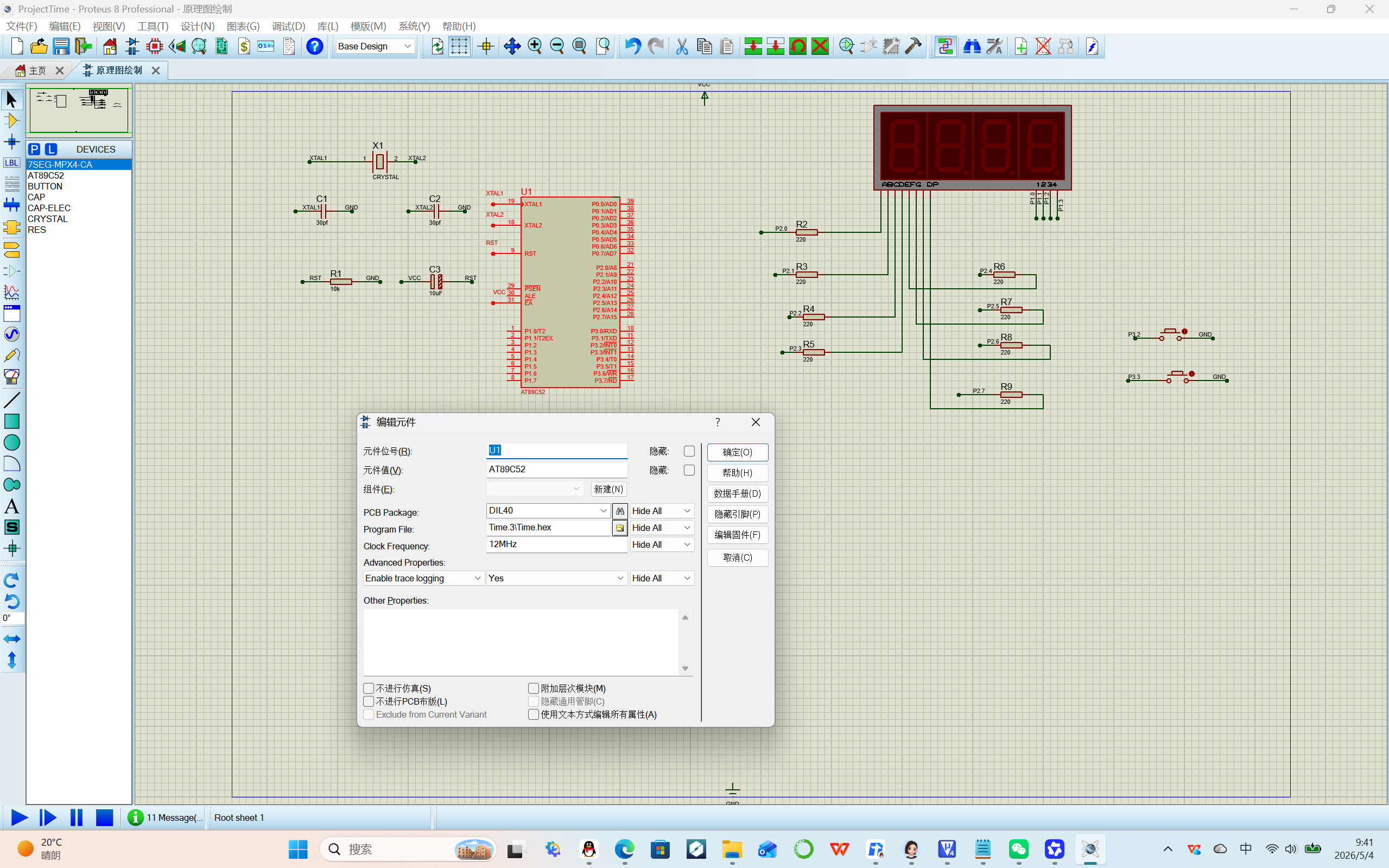Check the 不进行仿真(S) checkbox

[369, 688]
